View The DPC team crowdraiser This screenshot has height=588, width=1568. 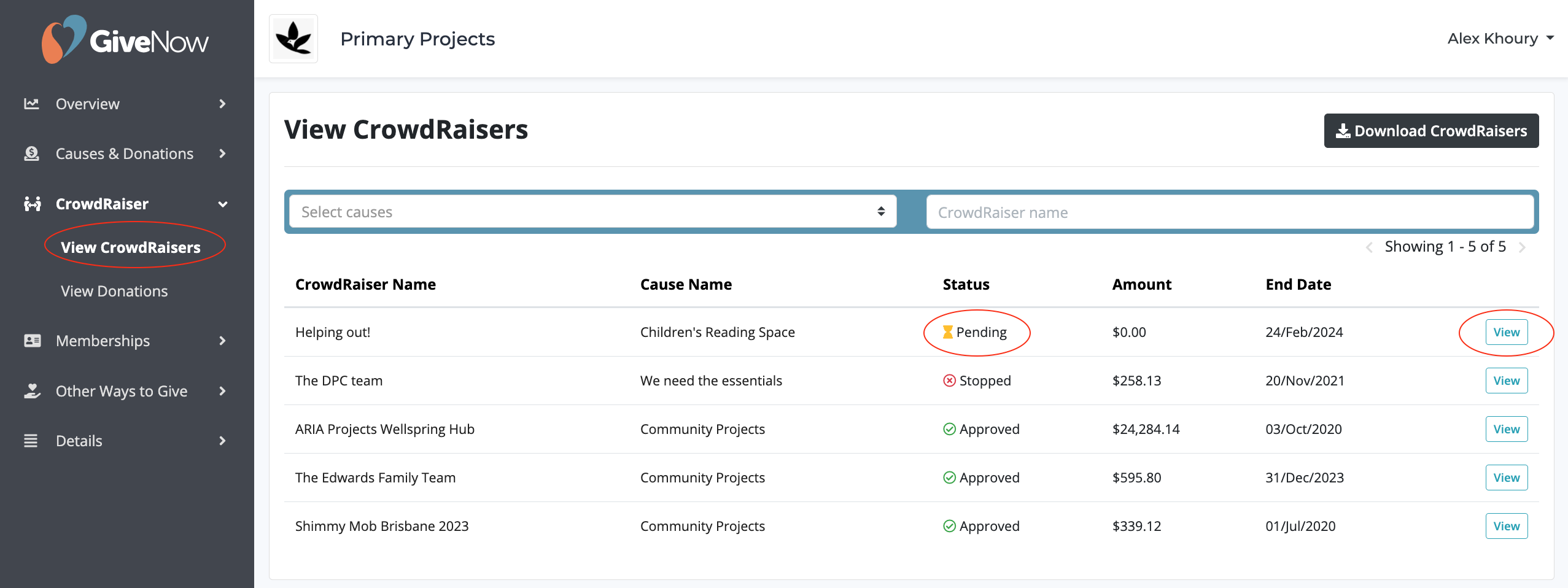1507,381
